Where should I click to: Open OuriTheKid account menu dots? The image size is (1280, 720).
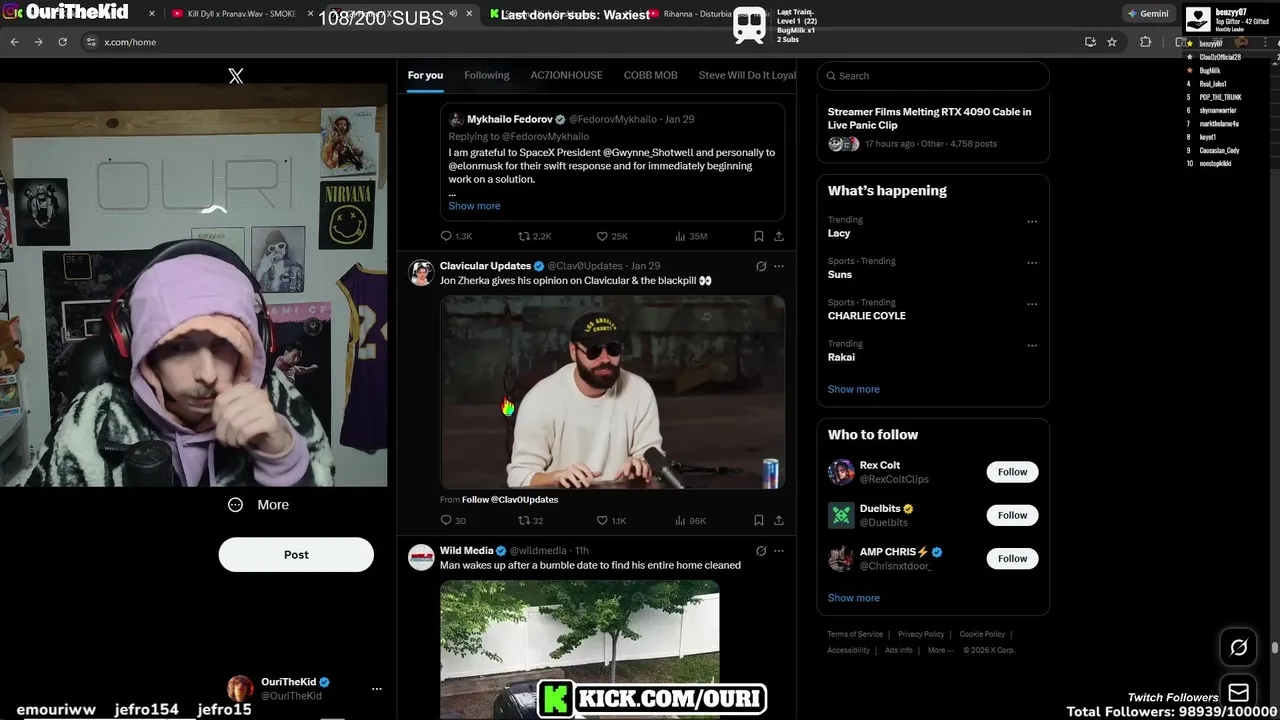(x=377, y=689)
